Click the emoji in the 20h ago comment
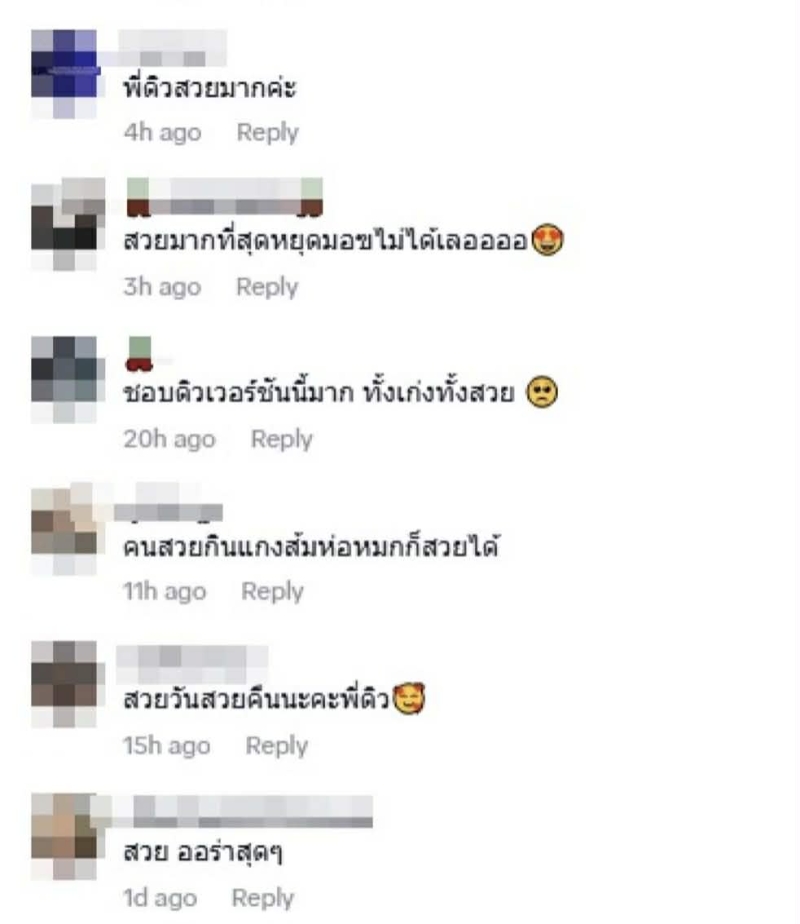This screenshot has height=924, width=800. tap(541, 393)
